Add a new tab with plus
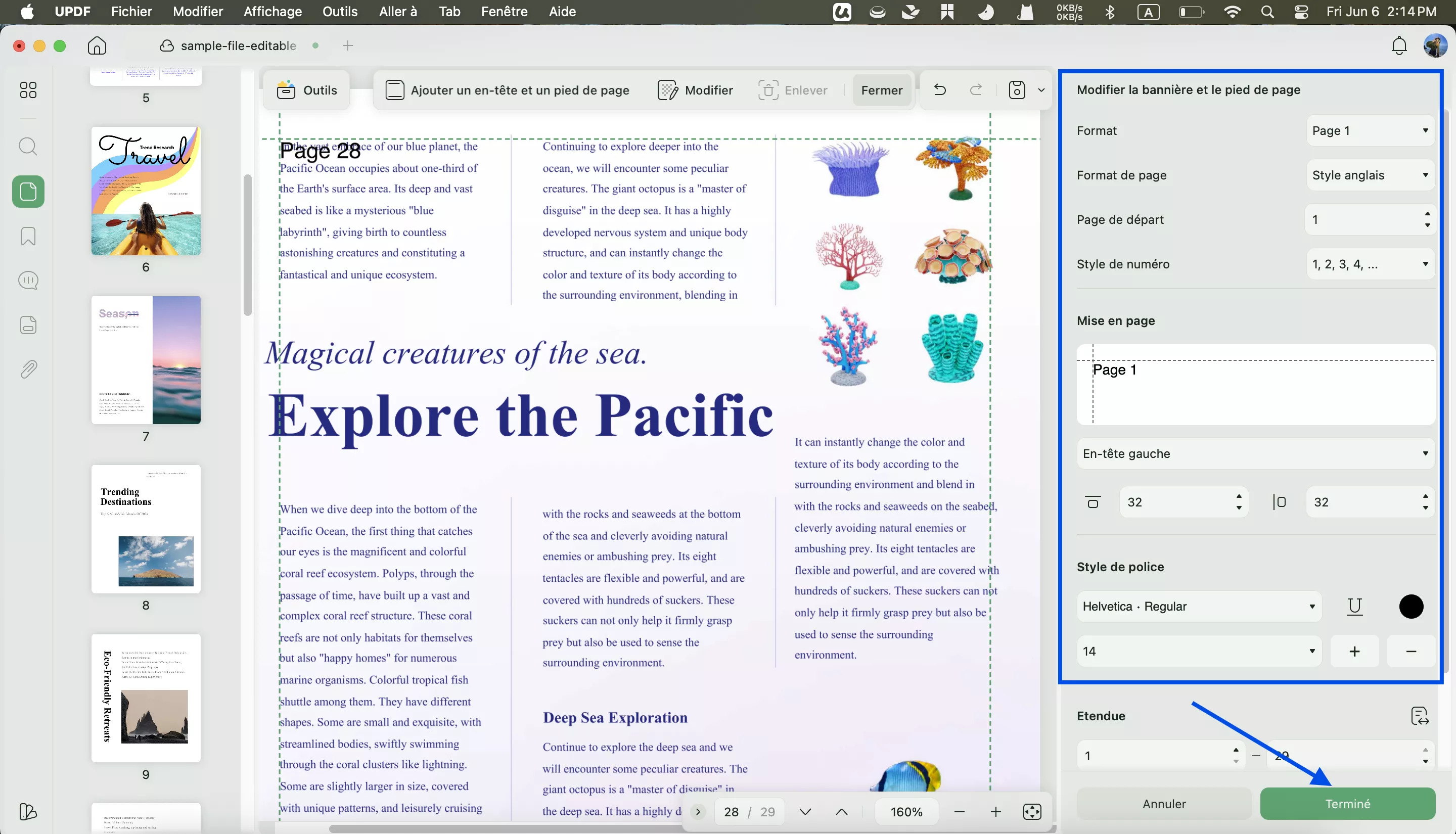1456x834 pixels. pos(348,46)
